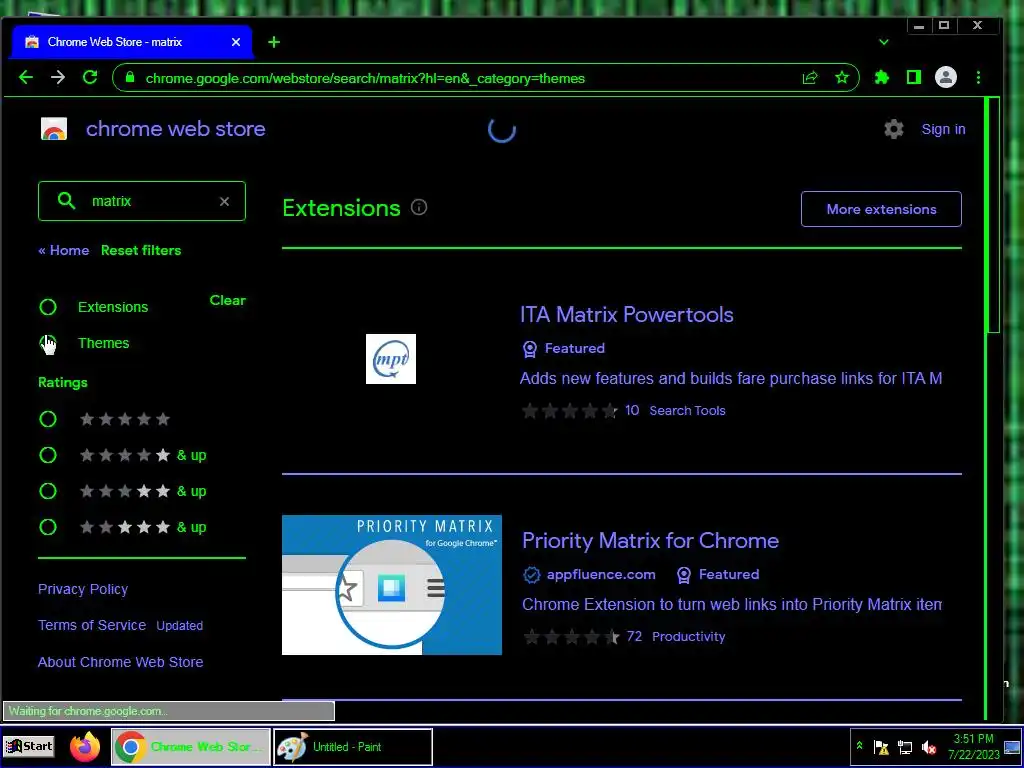
Task: Select the four stars & up filter
Action: [x=48, y=455]
